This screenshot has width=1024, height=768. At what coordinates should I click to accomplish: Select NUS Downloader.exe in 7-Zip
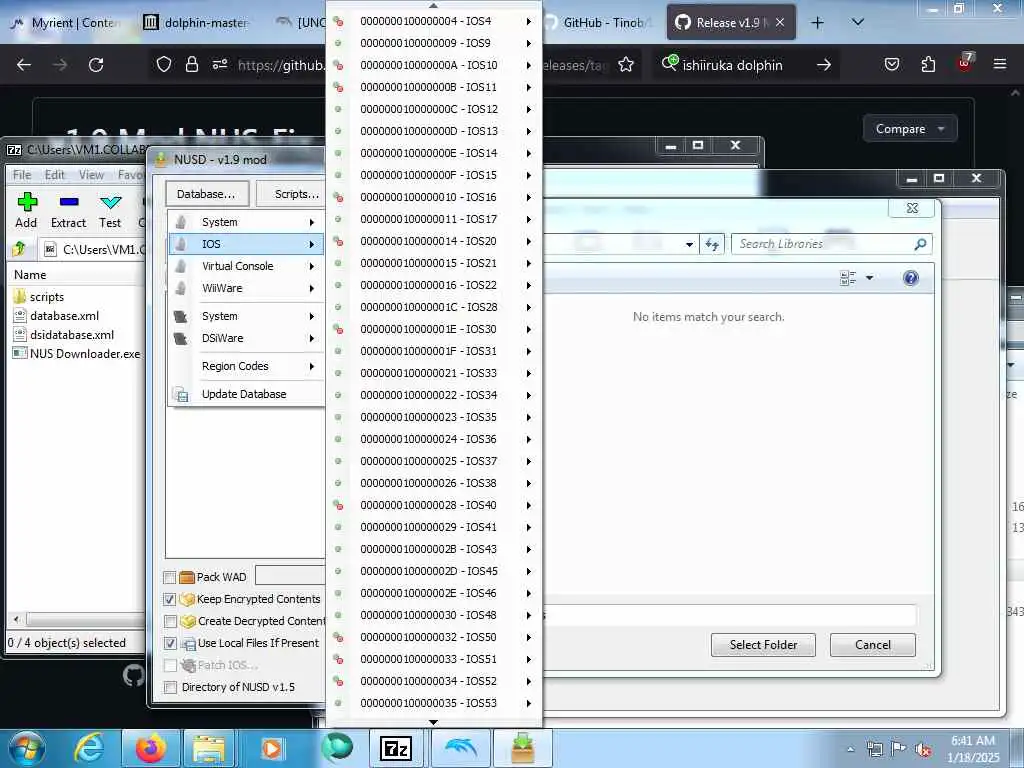[77, 354]
